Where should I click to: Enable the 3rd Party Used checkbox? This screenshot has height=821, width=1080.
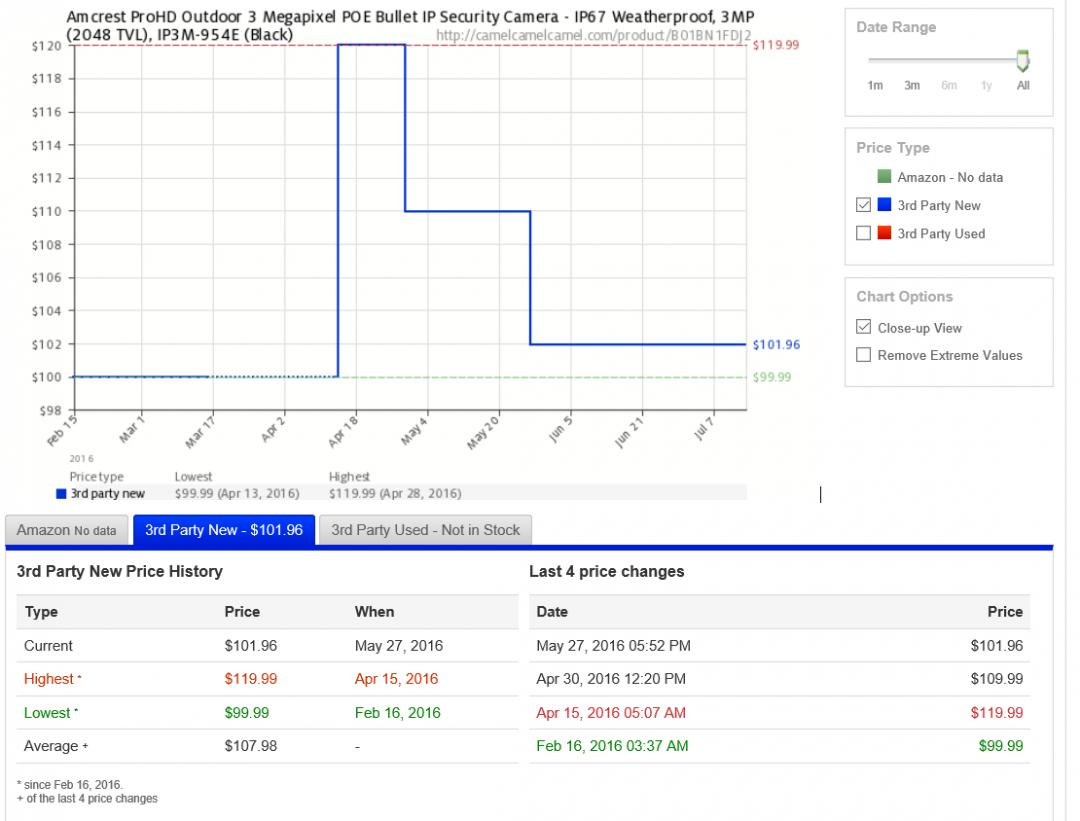click(x=864, y=234)
